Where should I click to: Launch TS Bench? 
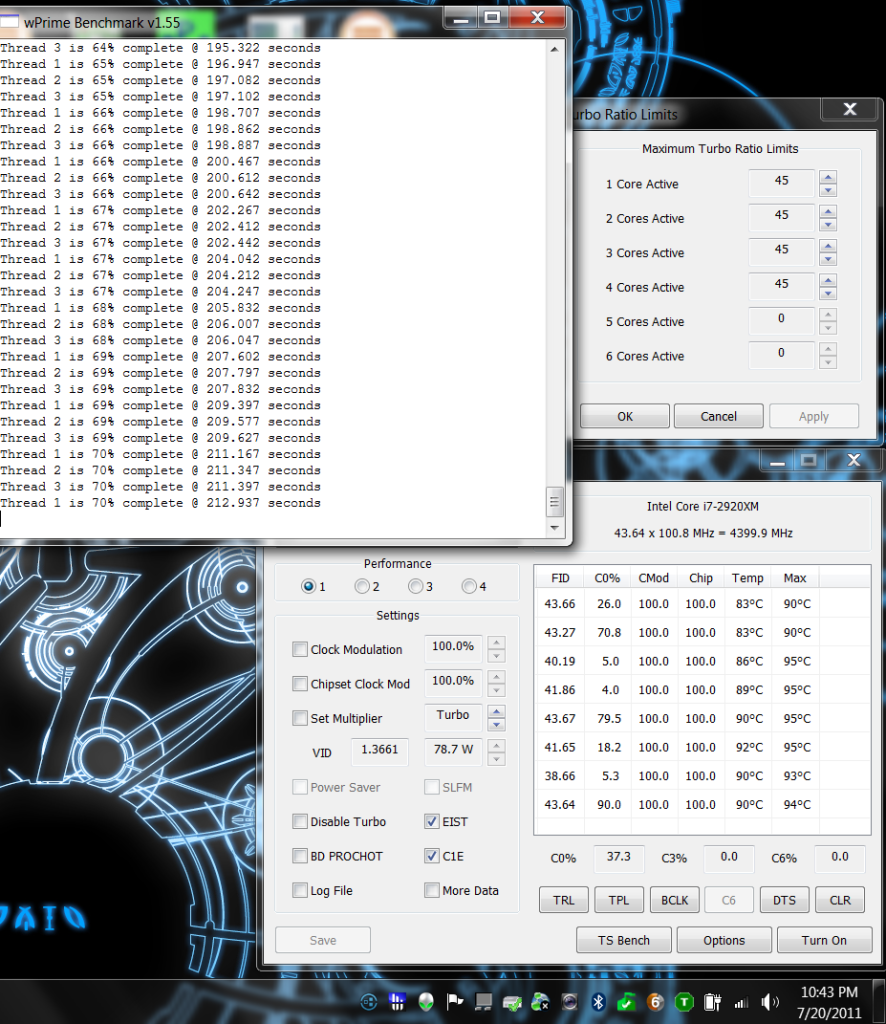[x=624, y=940]
